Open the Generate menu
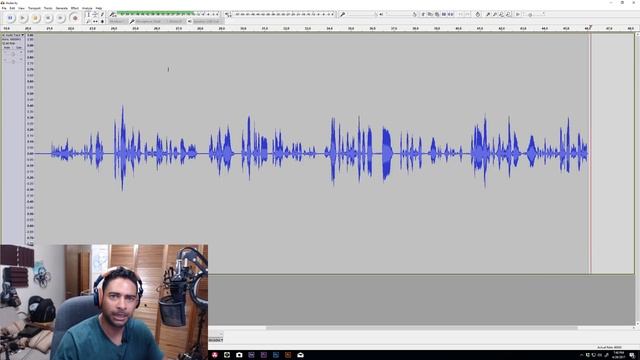The width and height of the screenshot is (640, 360). pos(62,8)
